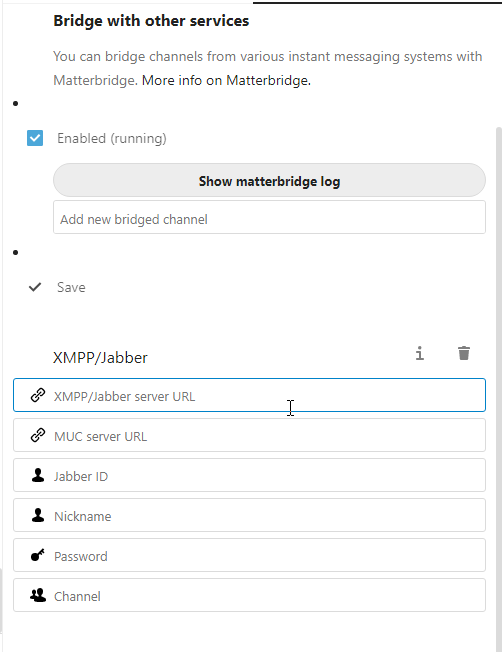Uncheck the Enabled (running) checkbox
This screenshot has height=652, width=502.
[x=35, y=138]
